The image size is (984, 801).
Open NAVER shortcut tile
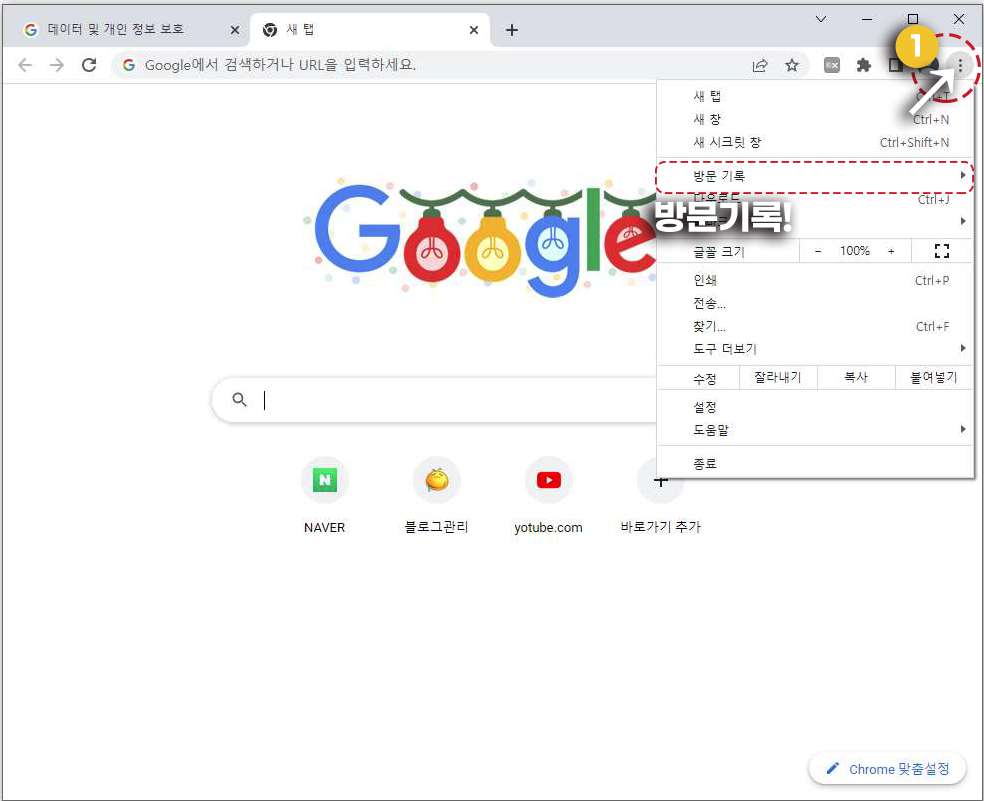[324, 496]
